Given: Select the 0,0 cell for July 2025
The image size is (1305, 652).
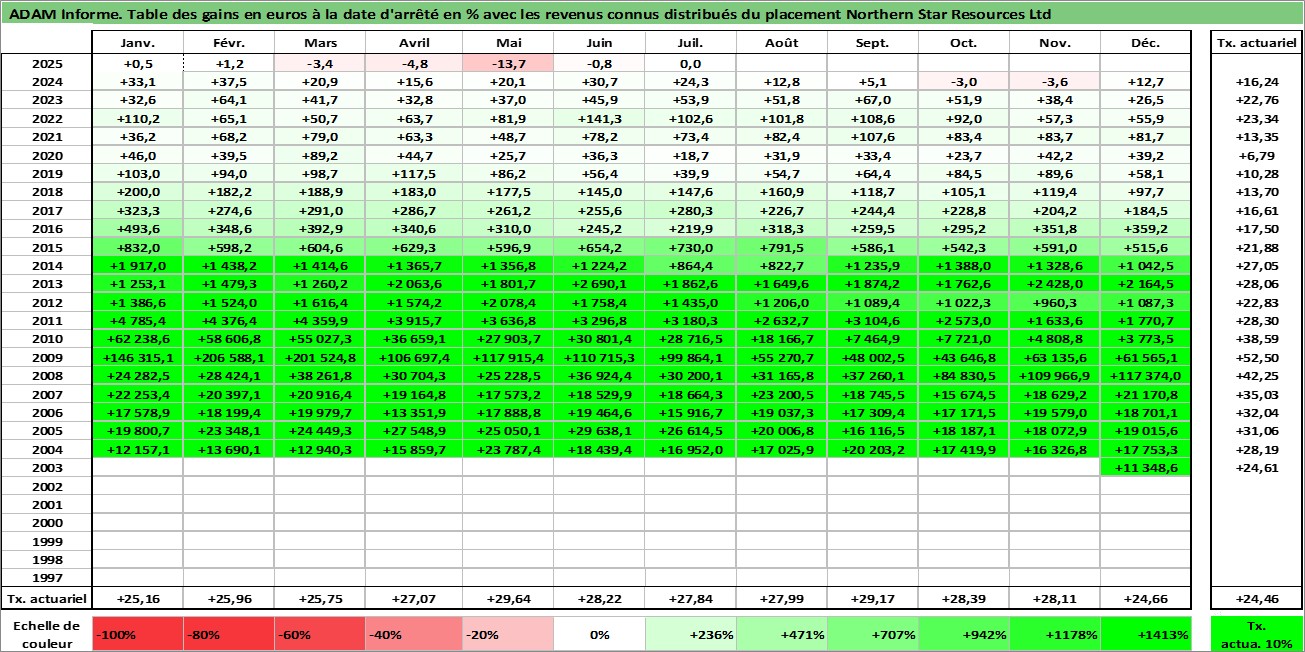Looking at the screenshot, I should pos(690,63).
